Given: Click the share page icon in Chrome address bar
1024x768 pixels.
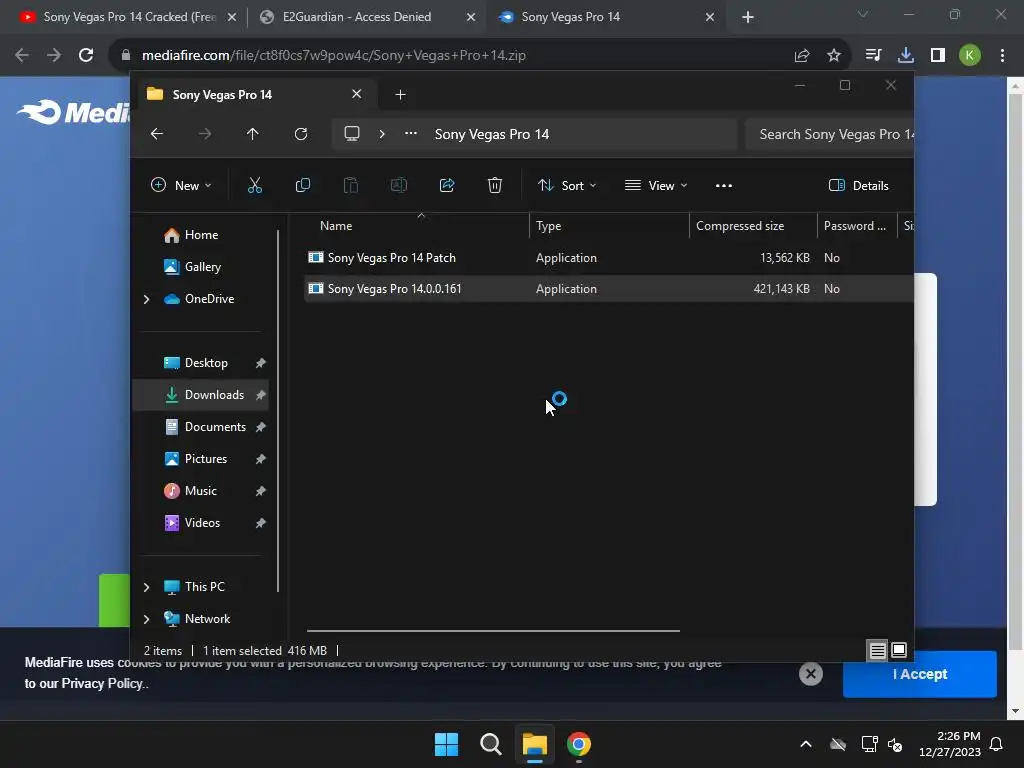Looking at the screenshot, I should point(802,56).
